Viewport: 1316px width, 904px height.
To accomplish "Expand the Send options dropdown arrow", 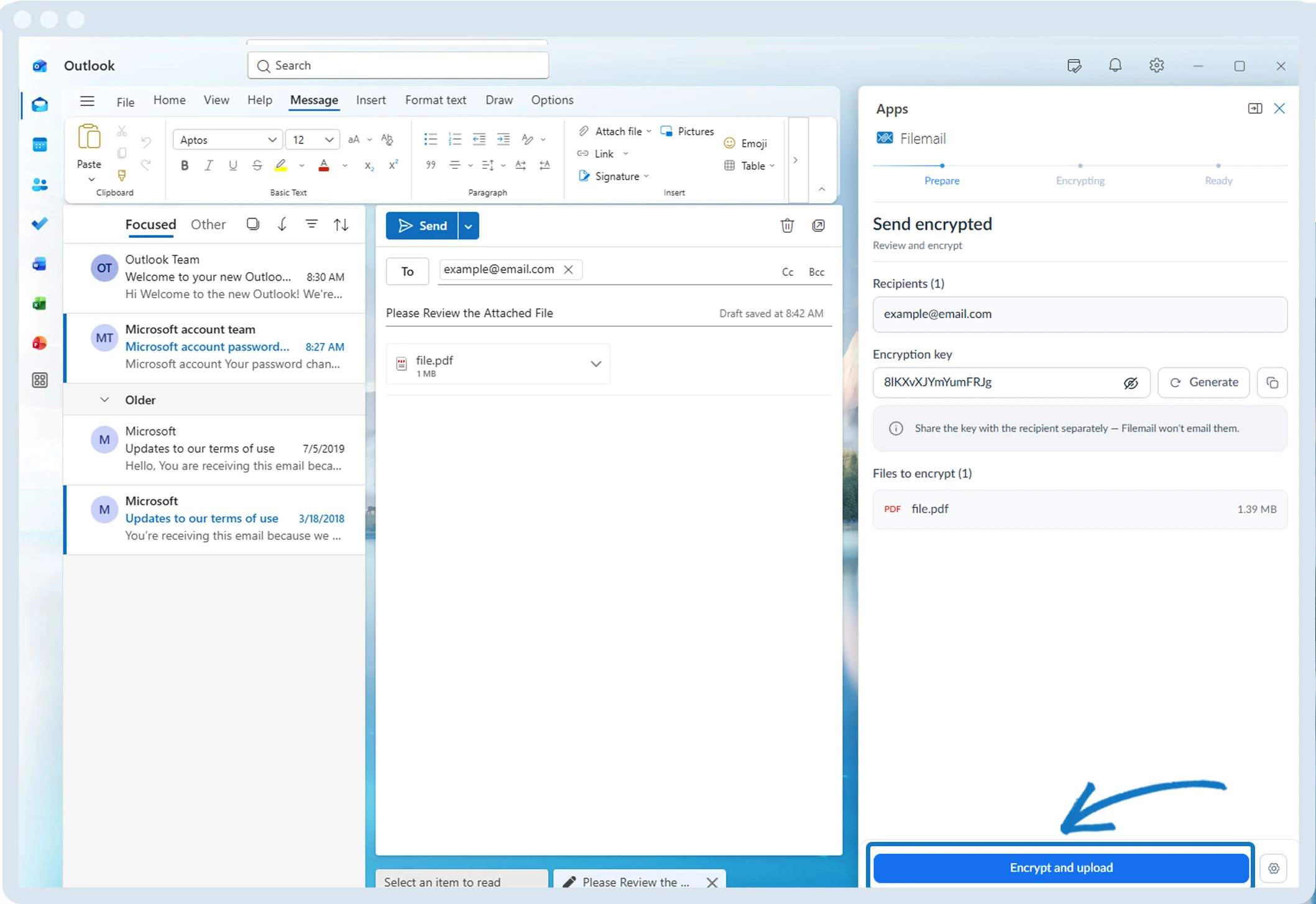I will click(x=469, y=226).
